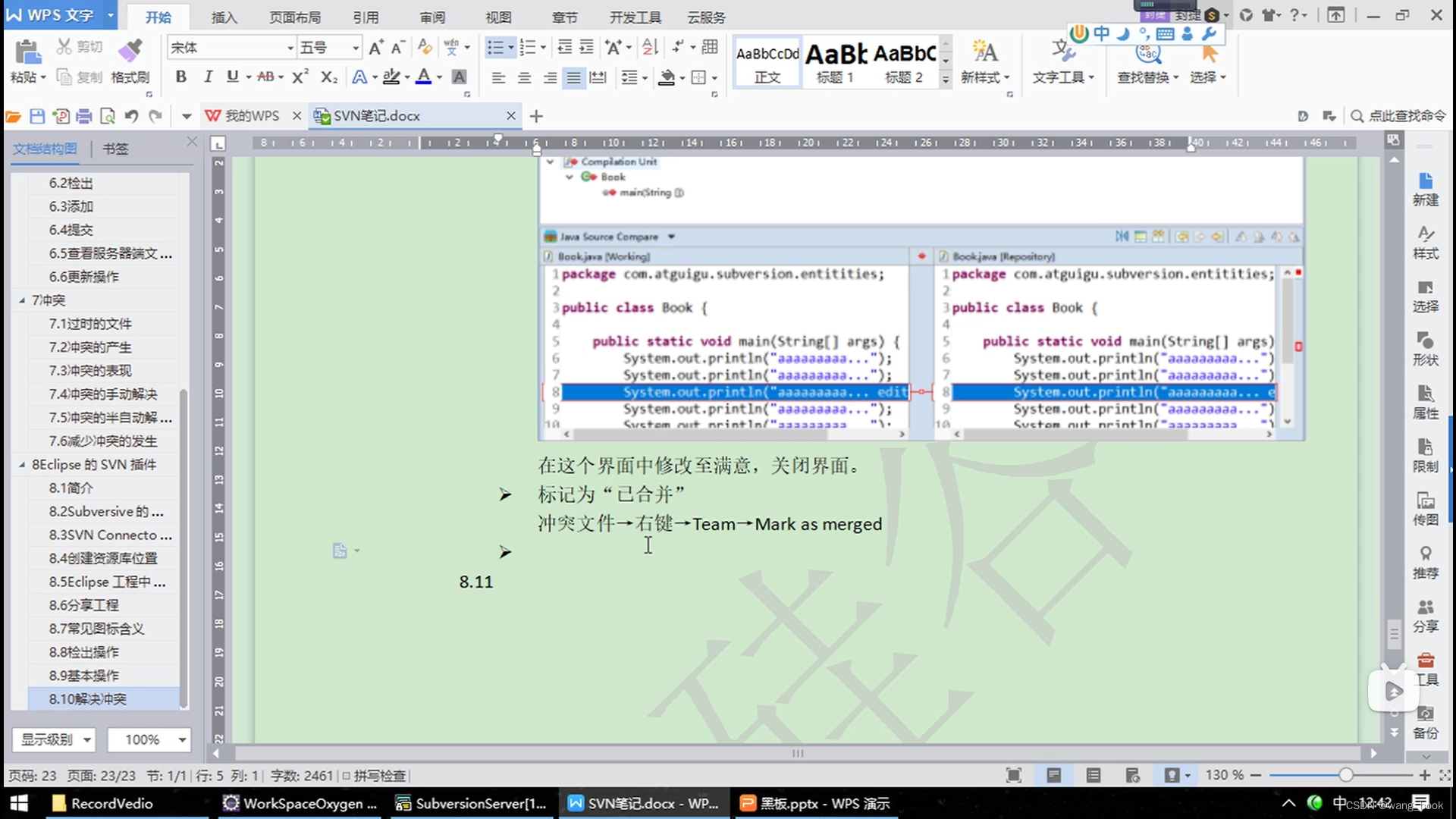1456x819 pixels.
Task: Increase font size with A+ icon
Action: click(376, 48)
